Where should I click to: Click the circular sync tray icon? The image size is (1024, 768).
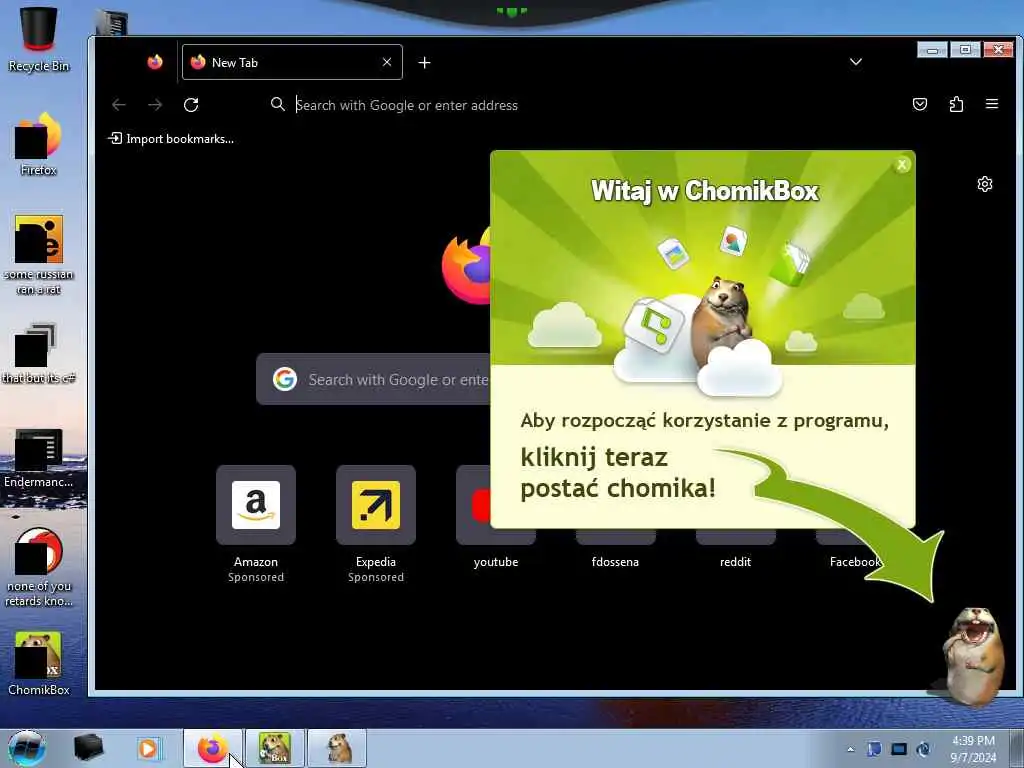pos(923,749)
